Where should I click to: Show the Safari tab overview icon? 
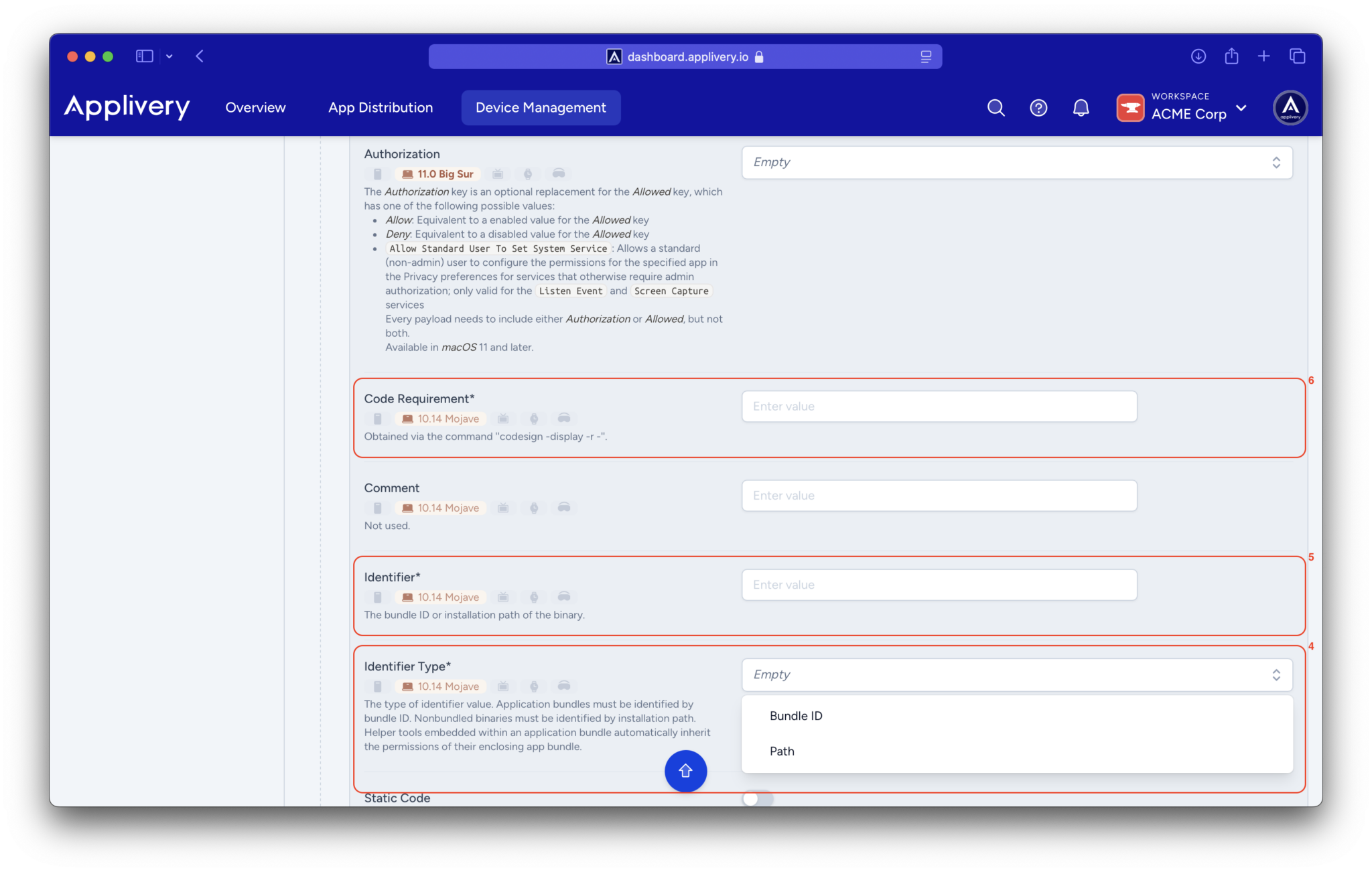pyautogui.click(x=1297, y=56)
